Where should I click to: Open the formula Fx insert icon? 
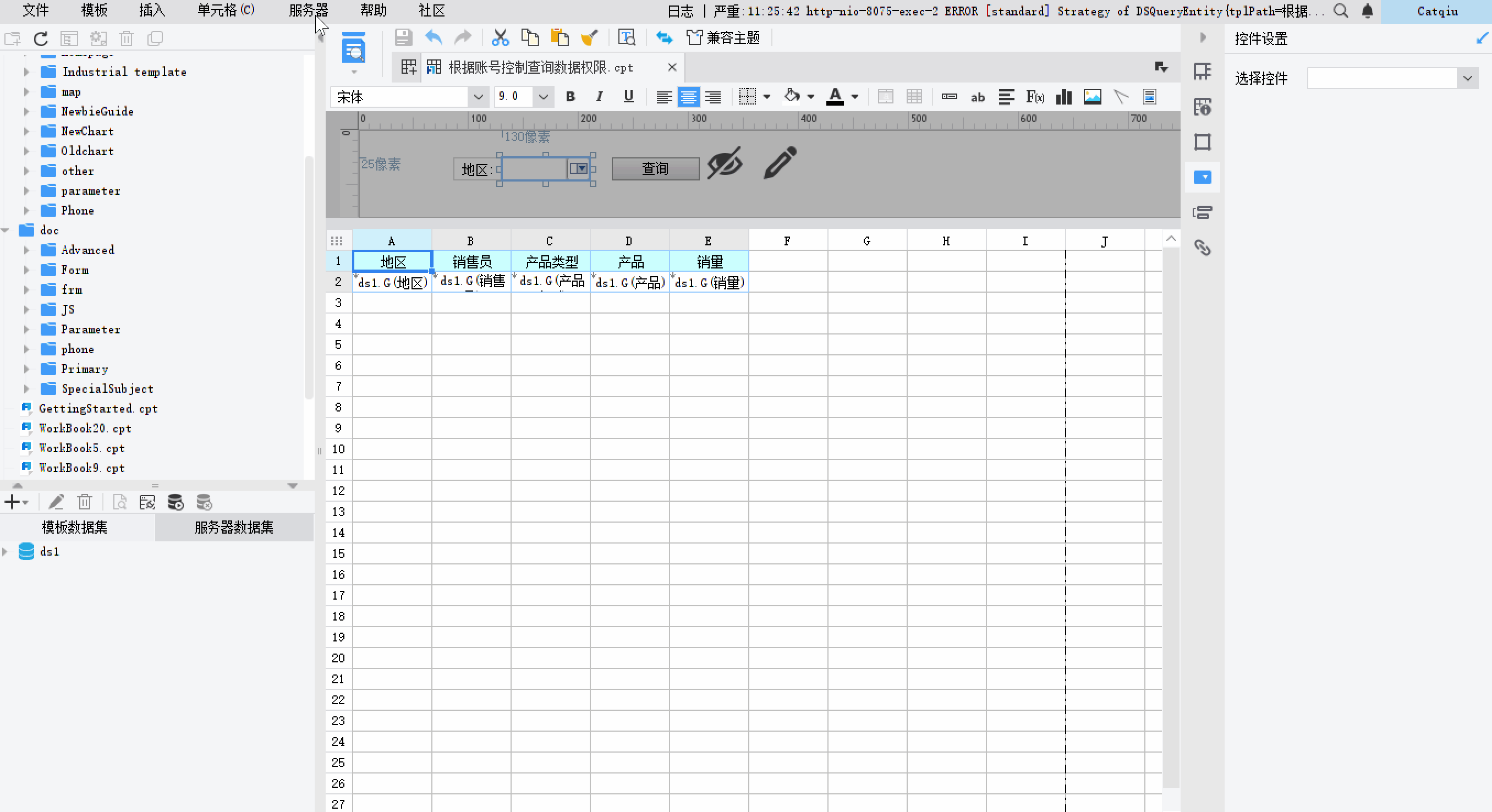(1035, 97)
